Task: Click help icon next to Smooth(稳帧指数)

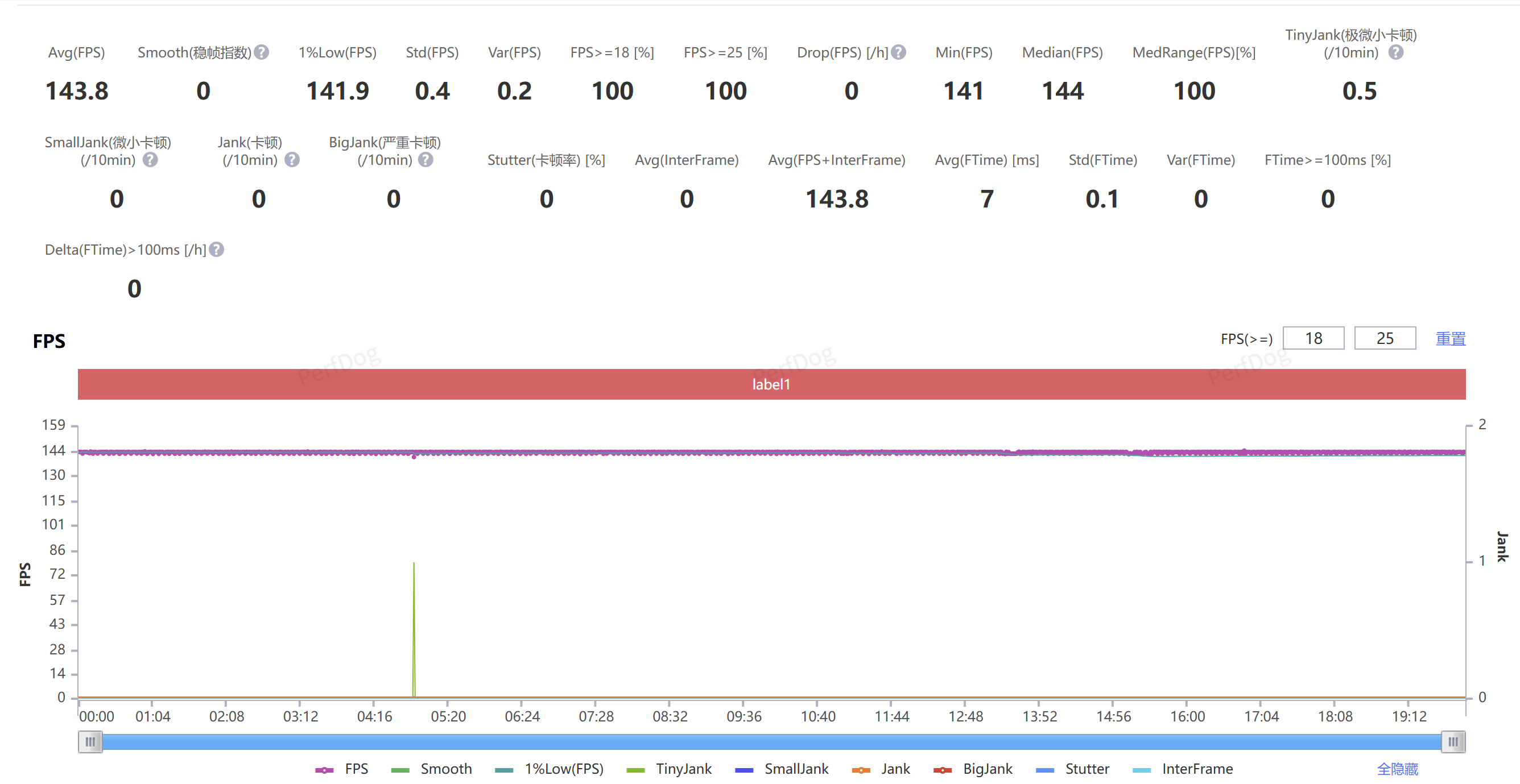Action: [x=262, y=52]
